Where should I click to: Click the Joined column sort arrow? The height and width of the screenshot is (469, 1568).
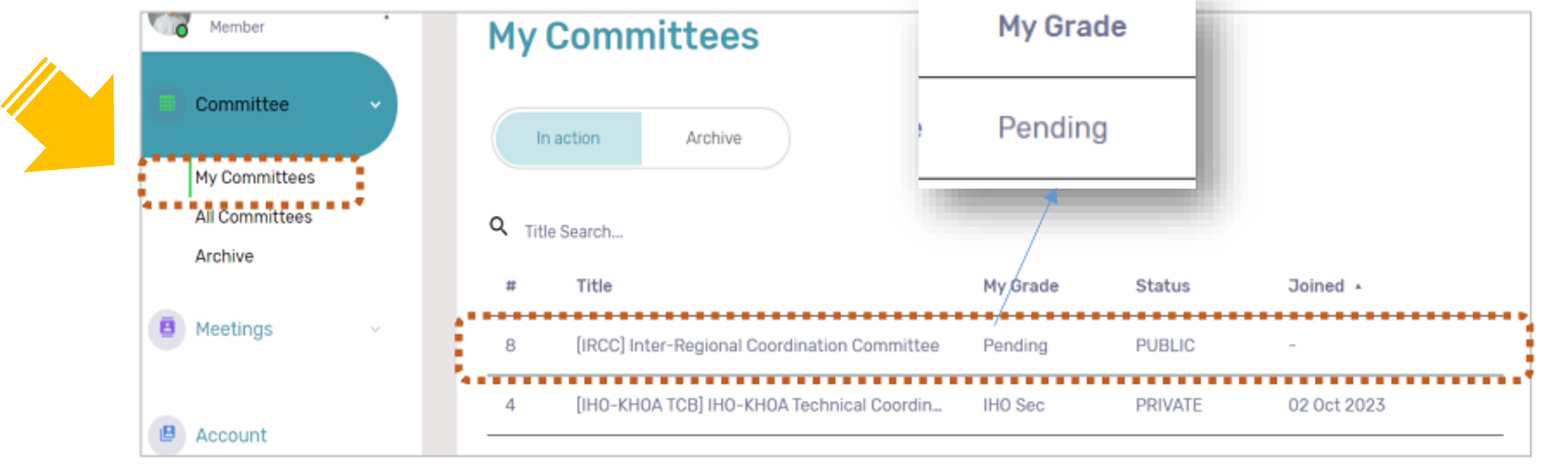point(1359,287)
